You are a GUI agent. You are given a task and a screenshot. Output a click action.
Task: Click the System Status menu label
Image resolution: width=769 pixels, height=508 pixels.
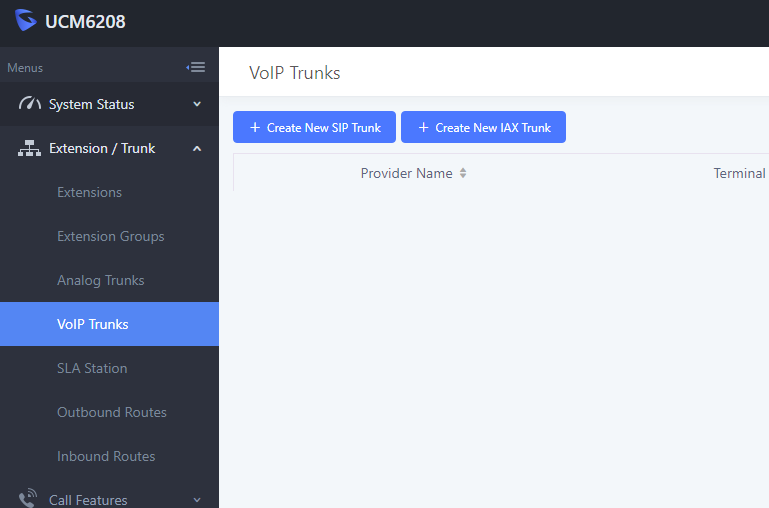92,104
